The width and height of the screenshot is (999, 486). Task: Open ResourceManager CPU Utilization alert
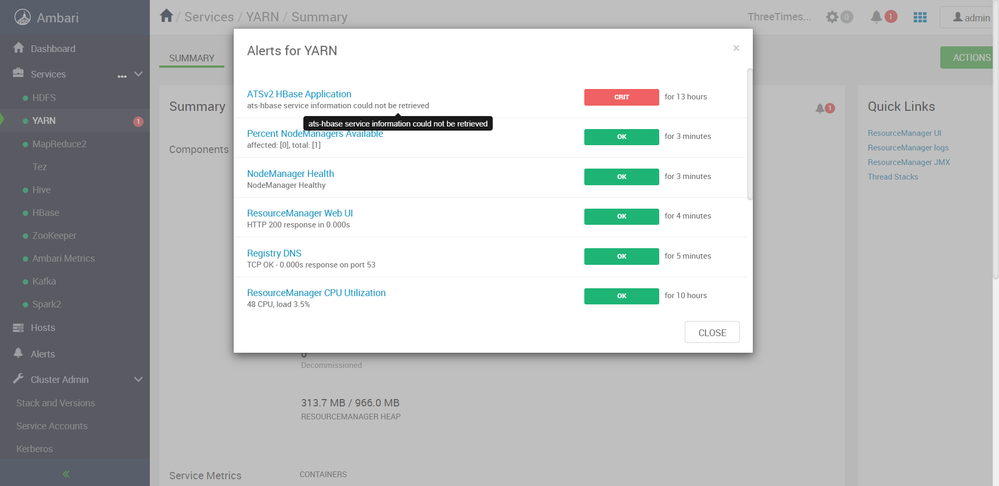click(316, 293)
